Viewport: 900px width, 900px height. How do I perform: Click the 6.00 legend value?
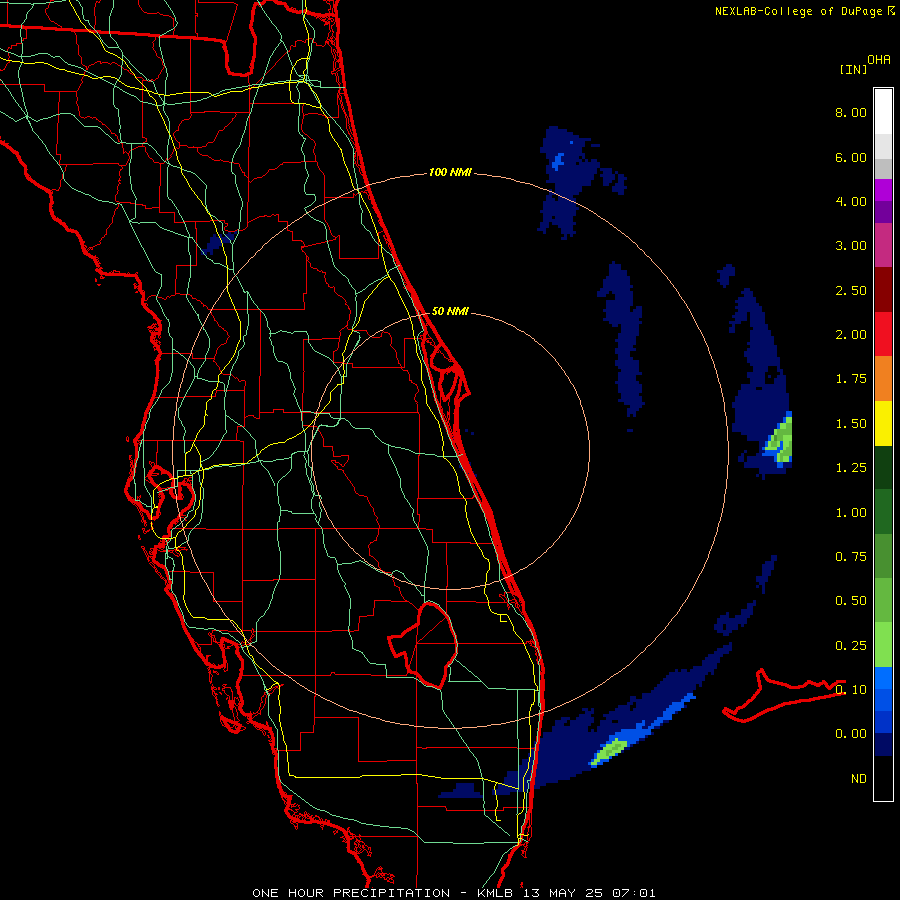[x=850, y=157]
